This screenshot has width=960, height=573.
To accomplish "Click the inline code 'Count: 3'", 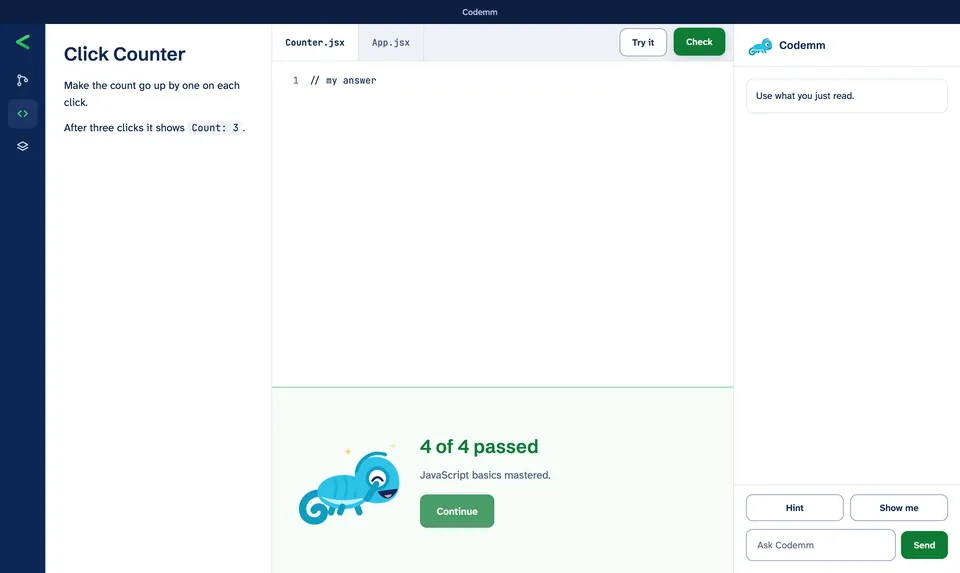I will click(215, 128).
